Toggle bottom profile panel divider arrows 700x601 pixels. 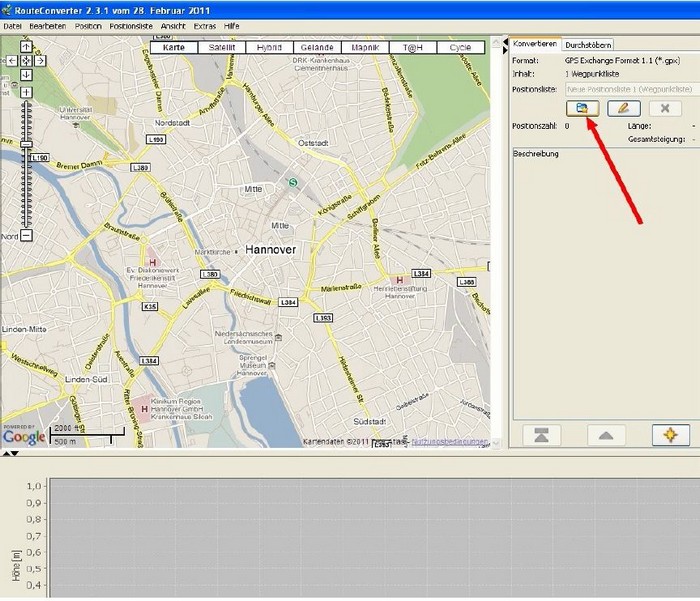(x=10, y=453)
